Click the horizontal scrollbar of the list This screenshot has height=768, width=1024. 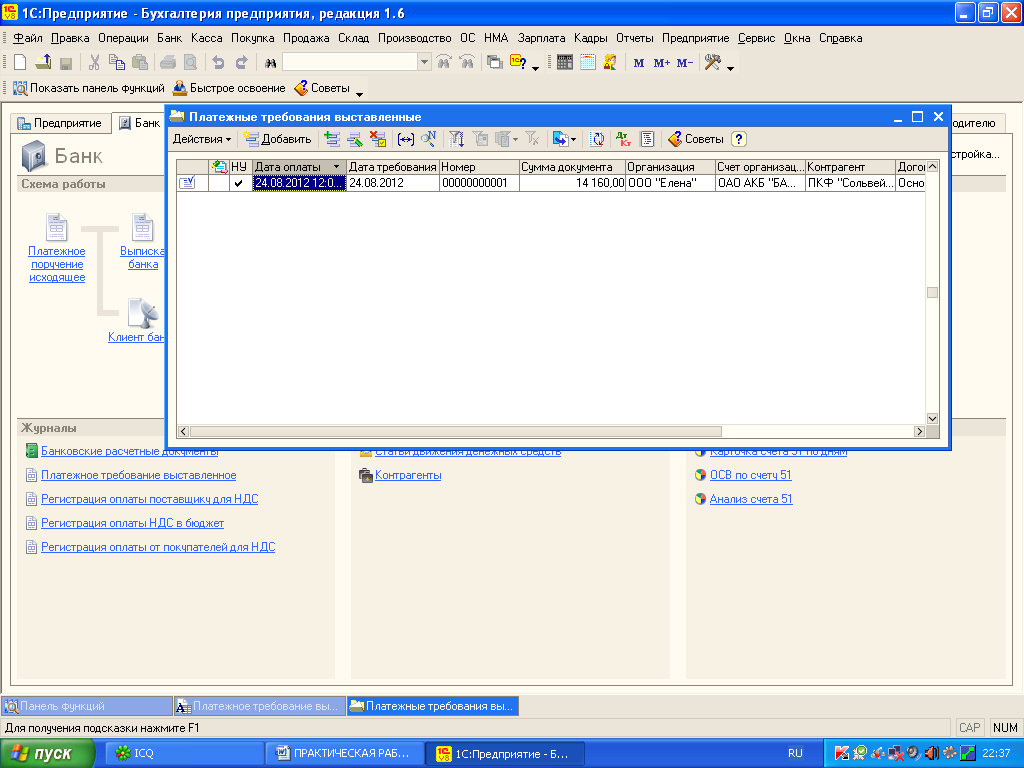coord(455,432)
